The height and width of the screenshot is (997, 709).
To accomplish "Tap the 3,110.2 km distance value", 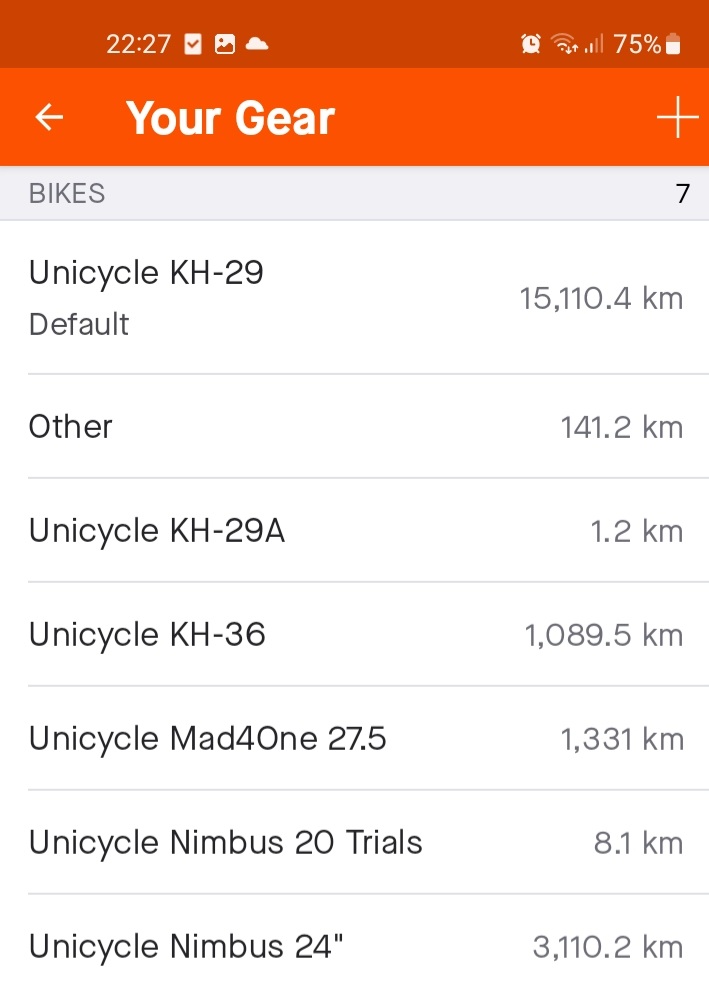I will click(607, 947).
